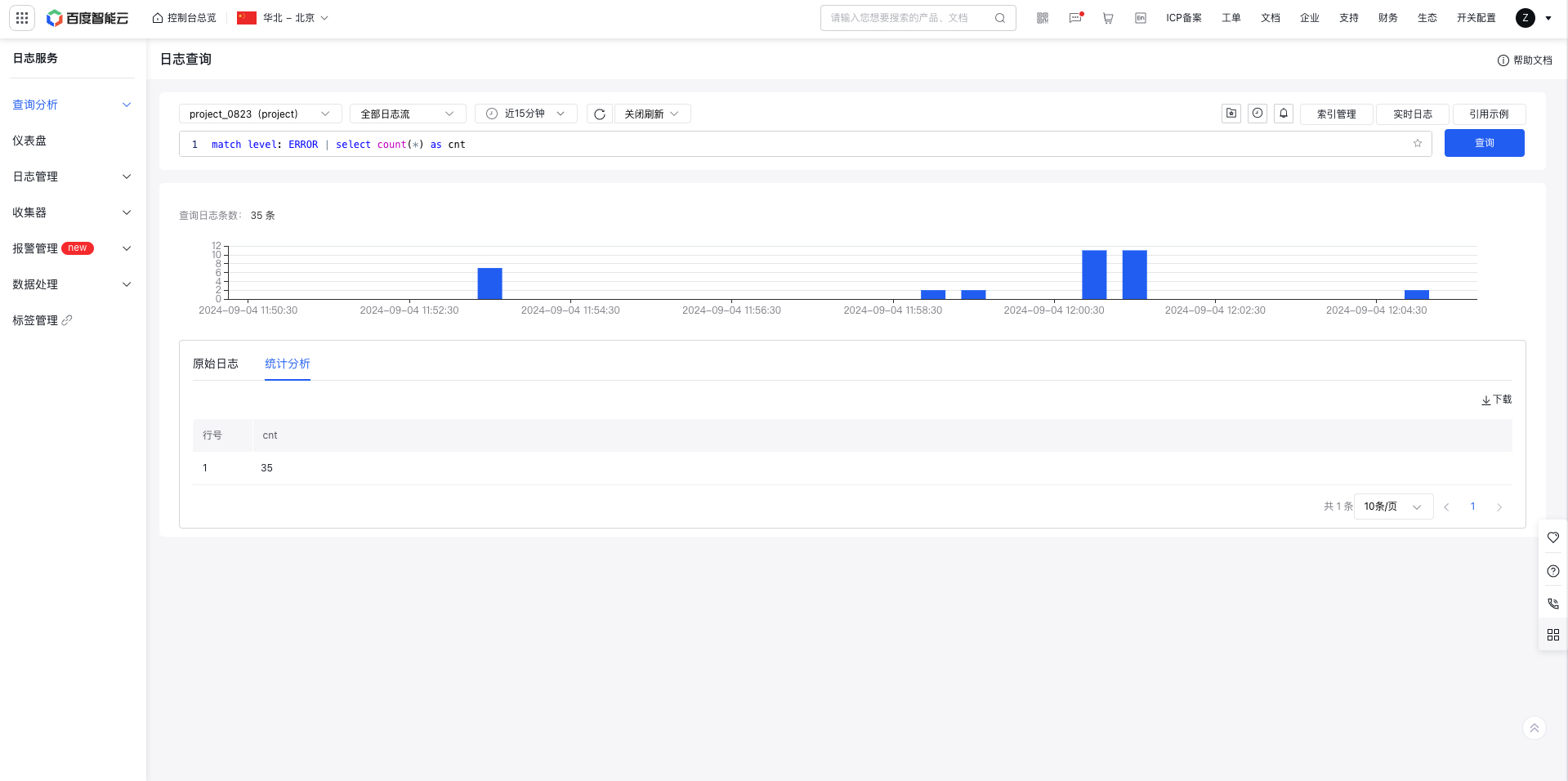Click the tallest histogram bar at 12:00:30
The image size is (1568, 781).
point(1094,274)
